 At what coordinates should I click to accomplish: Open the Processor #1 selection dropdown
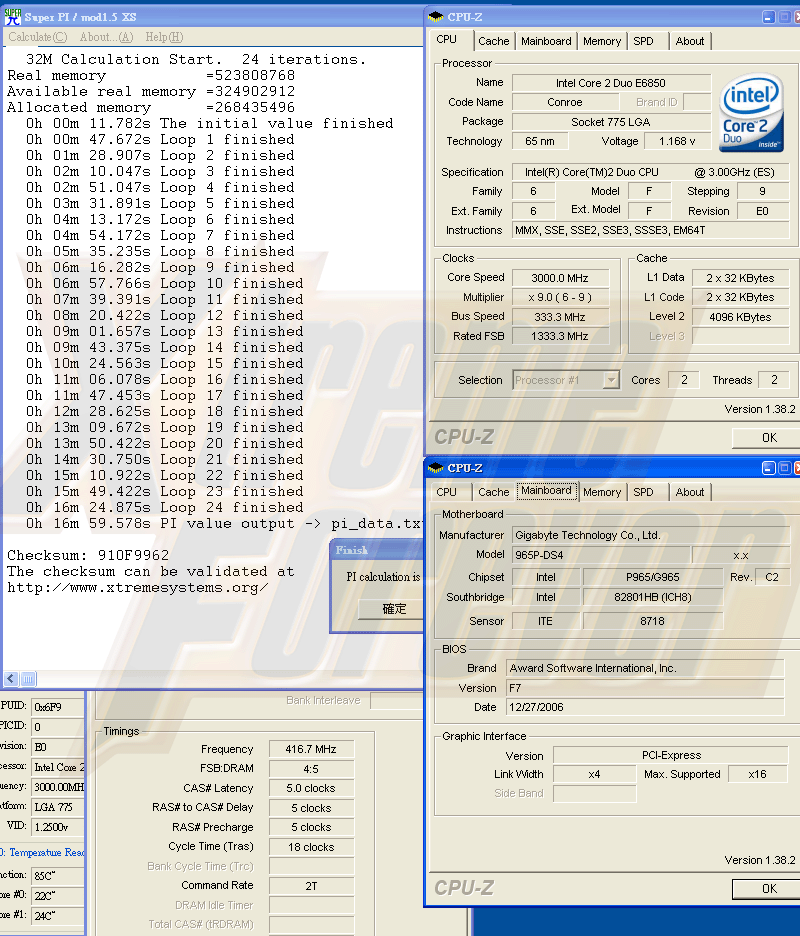(x=610, y=380)
